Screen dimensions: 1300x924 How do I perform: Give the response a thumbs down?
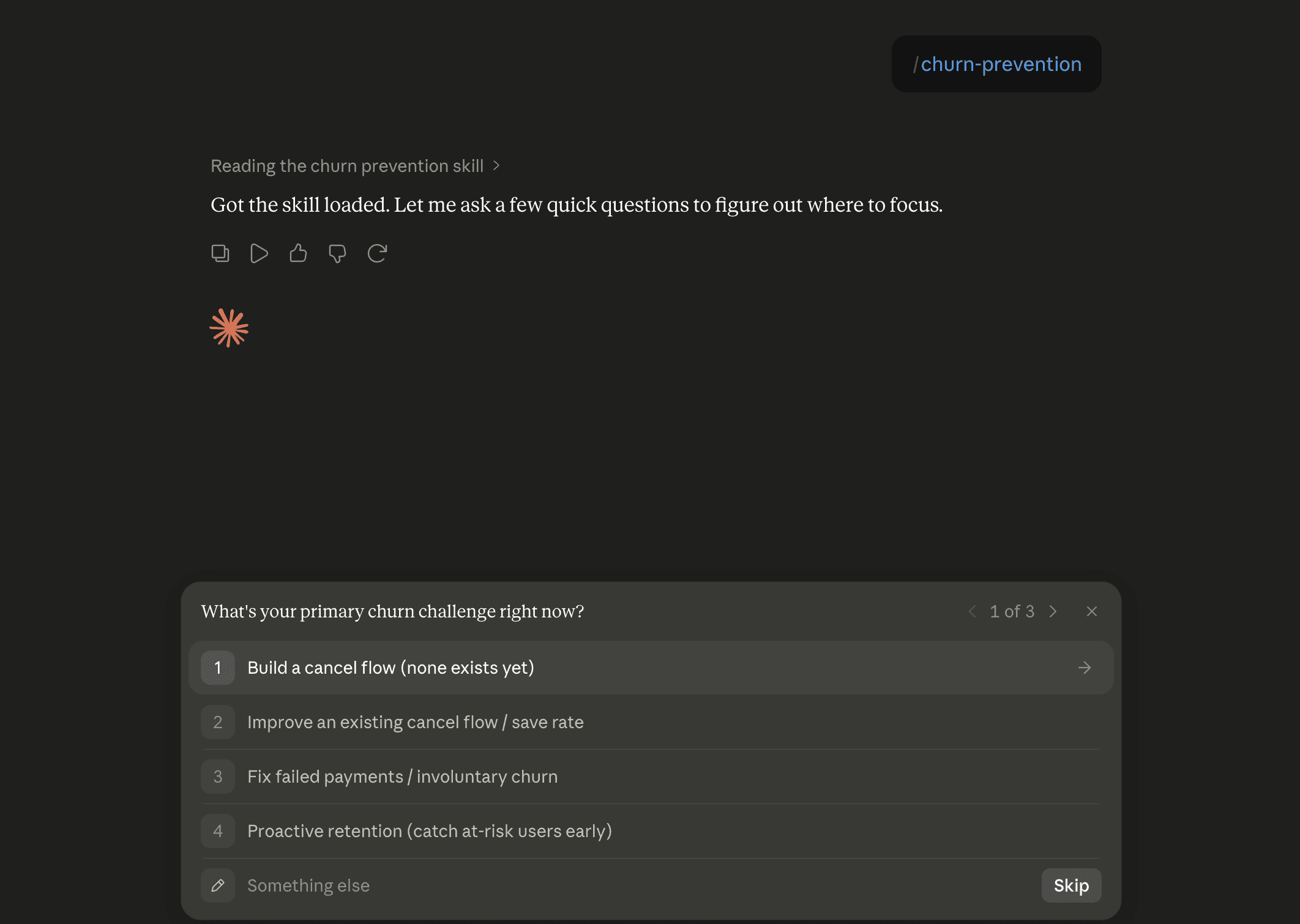point(337,253)
